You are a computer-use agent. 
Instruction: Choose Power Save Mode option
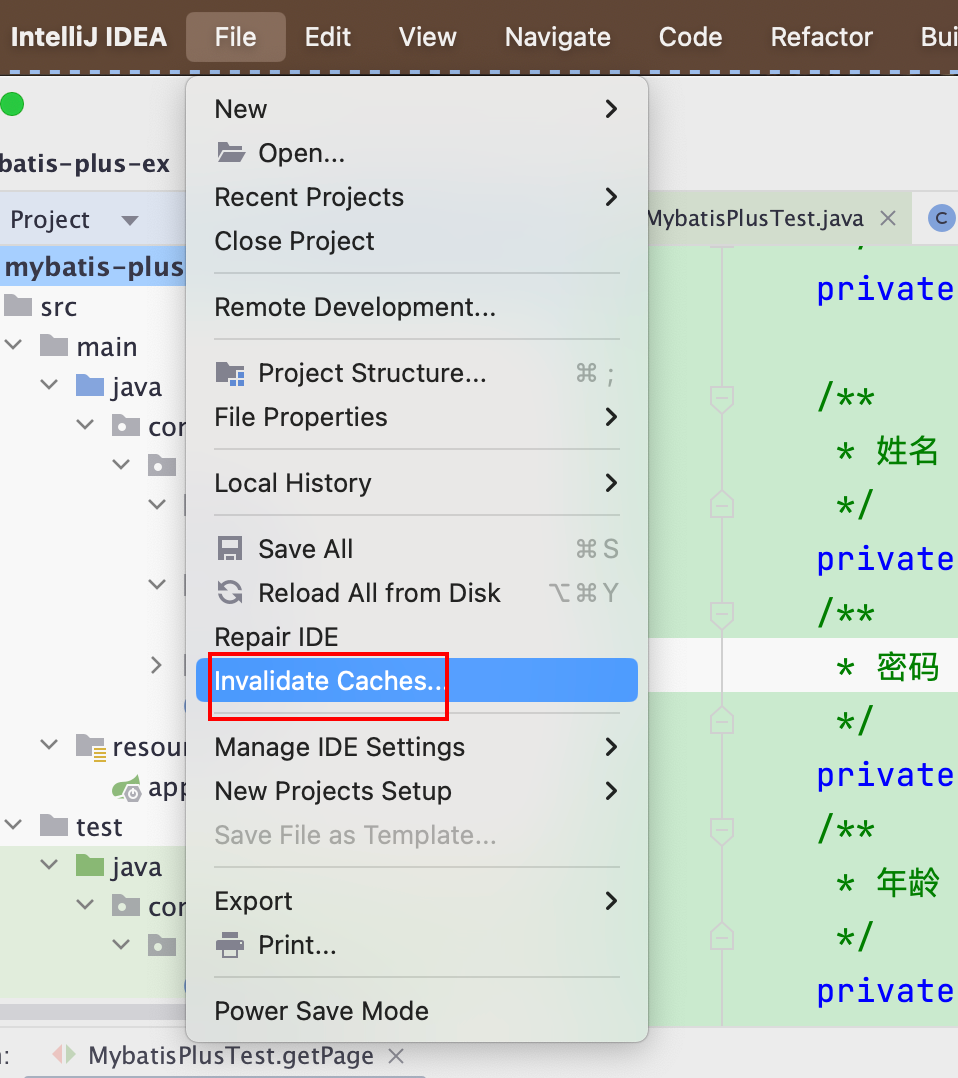point(321,1011)
